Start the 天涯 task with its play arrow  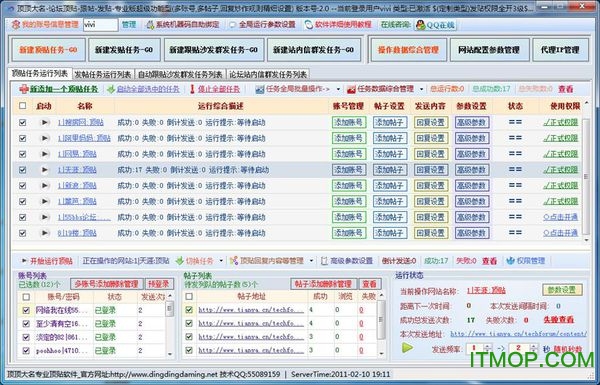click(x=44, y=170)
